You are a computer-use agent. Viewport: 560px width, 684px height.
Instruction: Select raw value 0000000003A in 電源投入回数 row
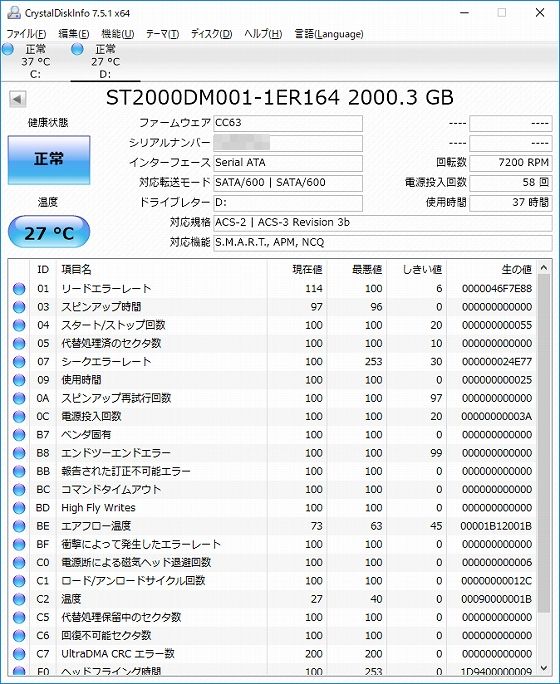pyautogui.click(x=497, y=417)
